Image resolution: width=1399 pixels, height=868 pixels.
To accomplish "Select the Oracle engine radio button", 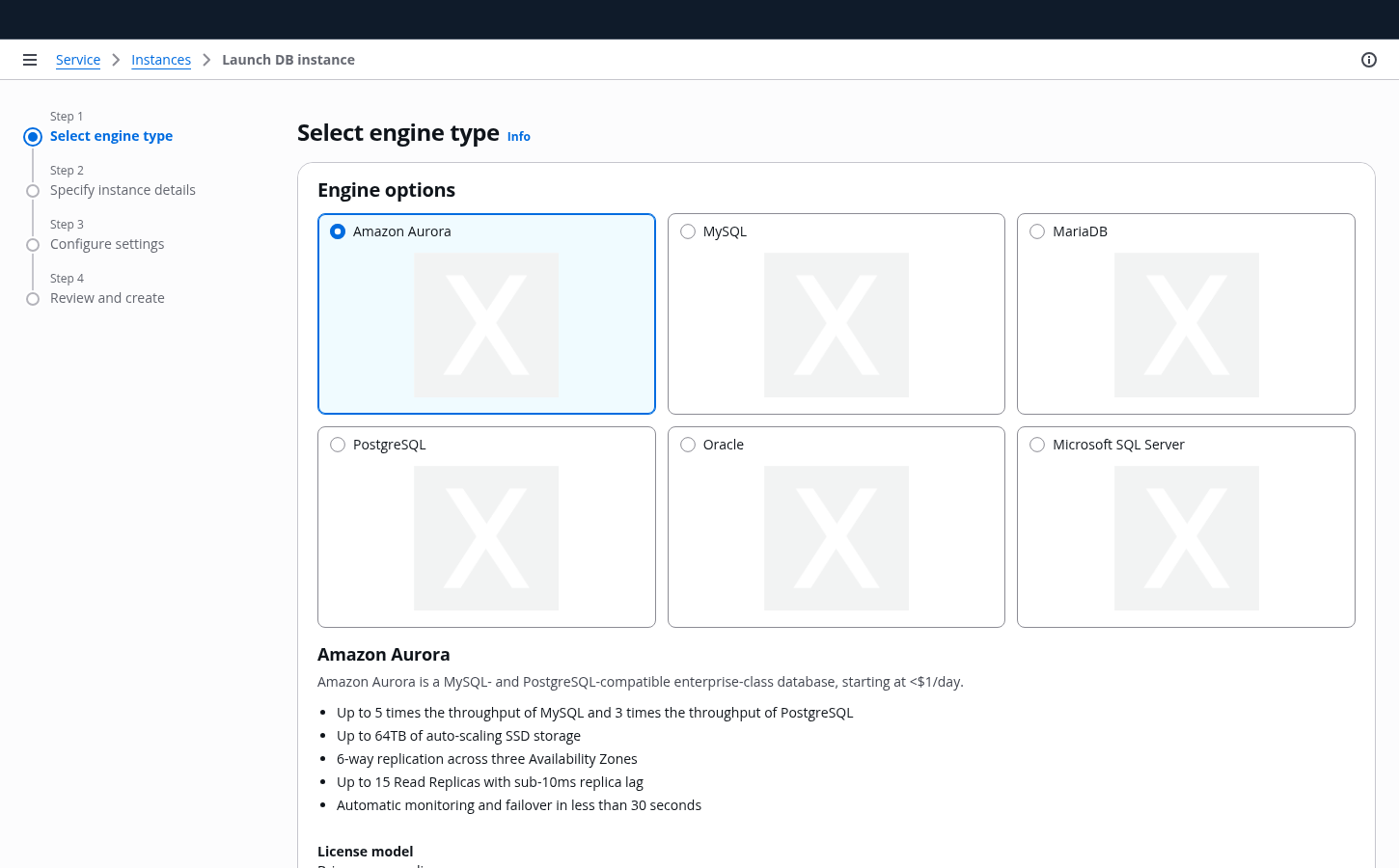I will [688, 445].
